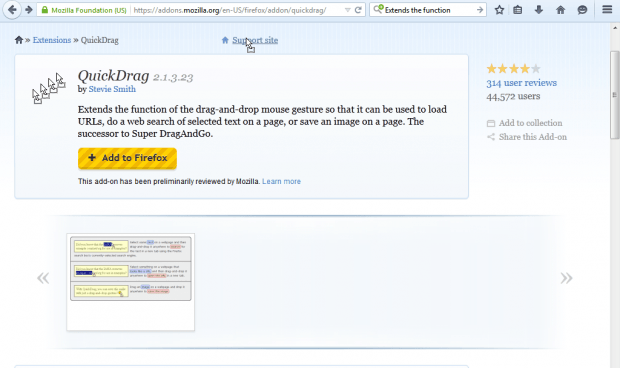Click the version number 2.1.3.23
The height and width of the screenshot is (368, 620).
tap(173, 77)
